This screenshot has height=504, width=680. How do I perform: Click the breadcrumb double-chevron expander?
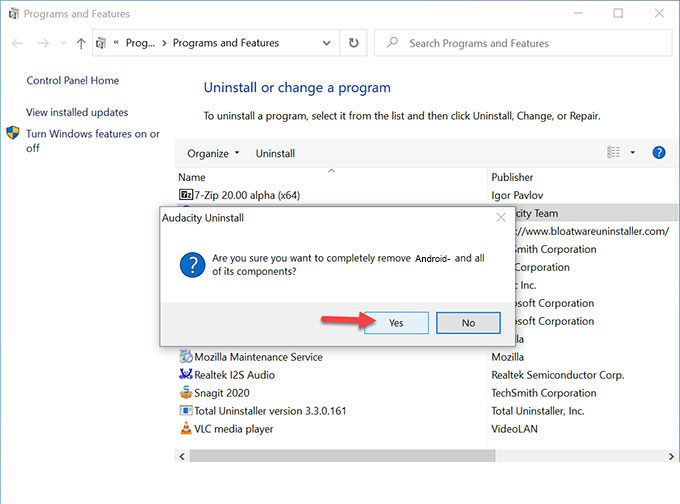pyautogui.click(x=116, y=43)
